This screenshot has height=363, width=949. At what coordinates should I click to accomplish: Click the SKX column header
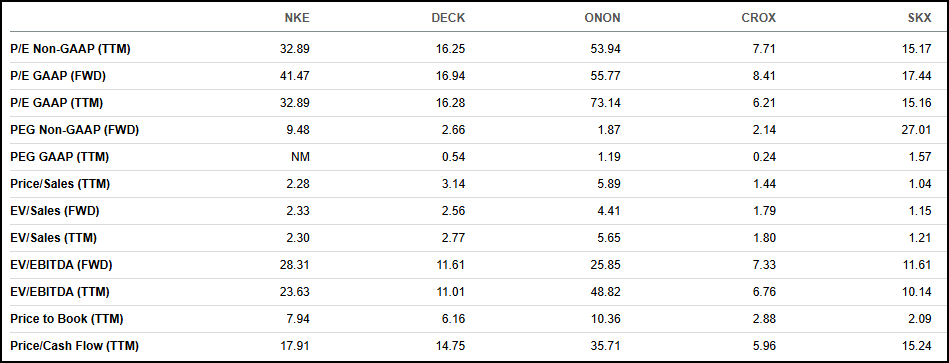tap(919, 18)
